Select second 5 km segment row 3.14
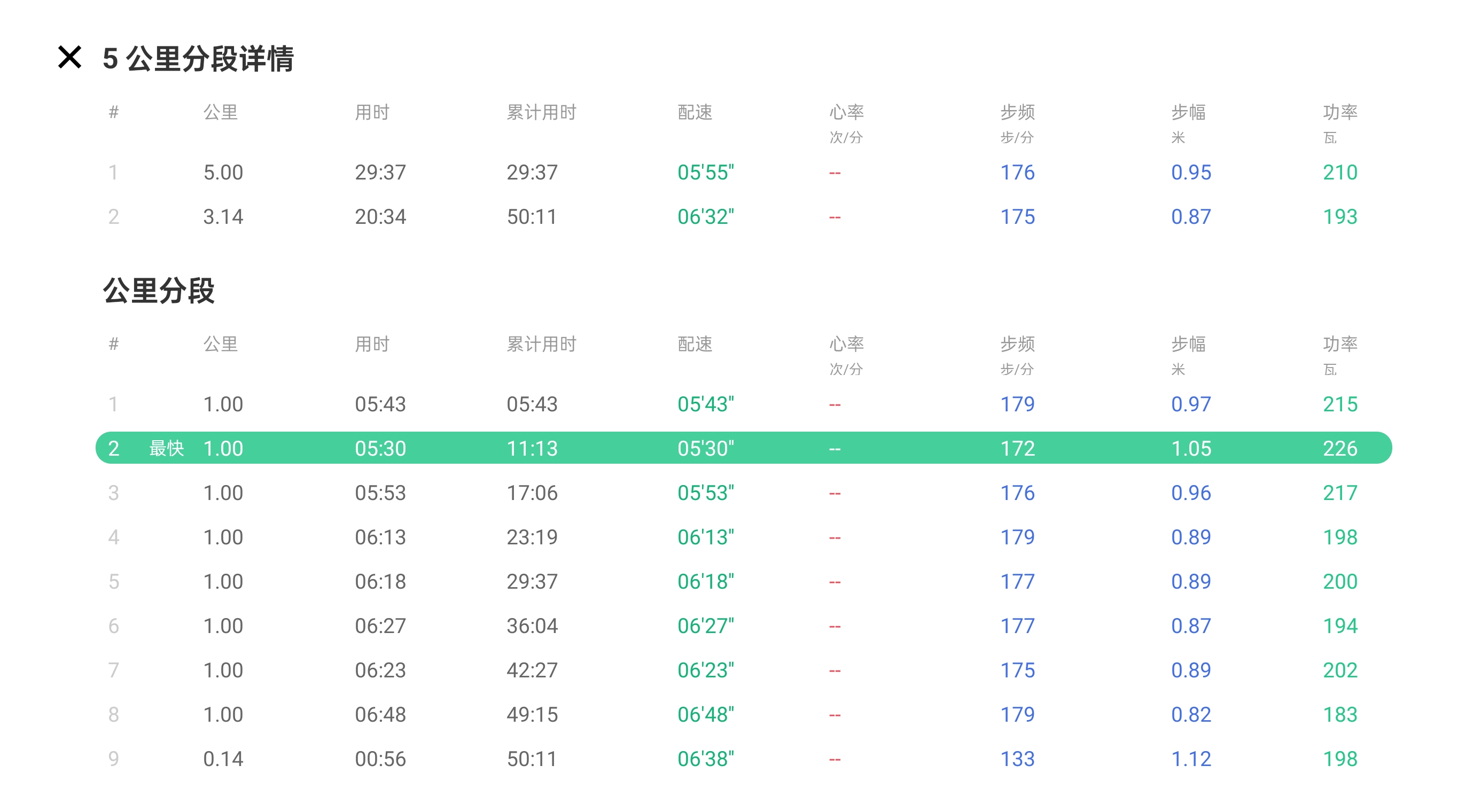The height and width of the screenshot is (812, 1481). 223,217
